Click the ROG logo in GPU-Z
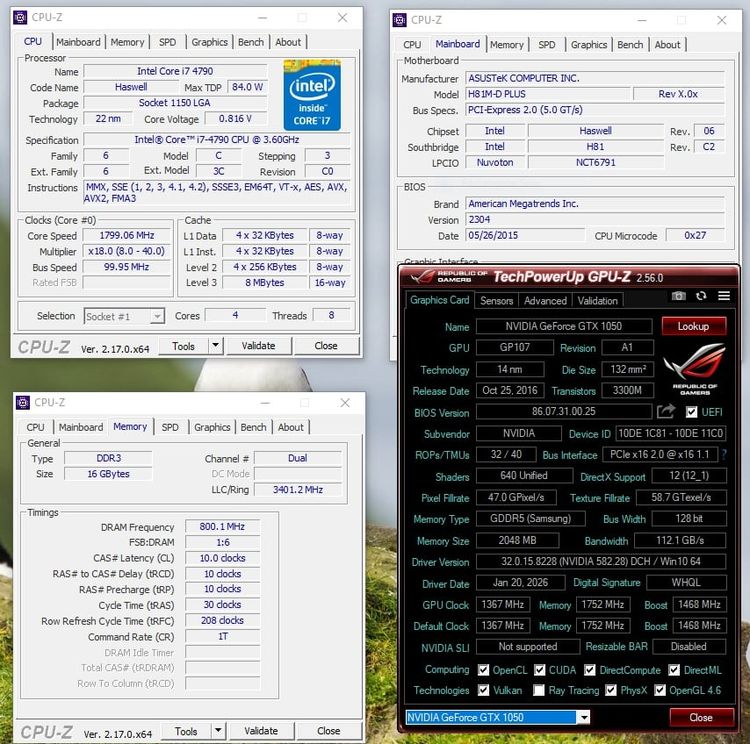The height and width of the screenshot is (744, 750). [x=694, y=369]
